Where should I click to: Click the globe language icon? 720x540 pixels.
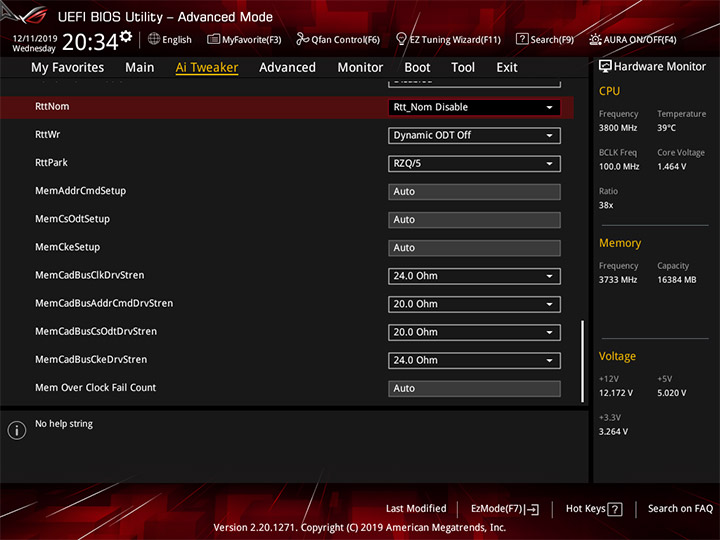click(x=154, y=39)
